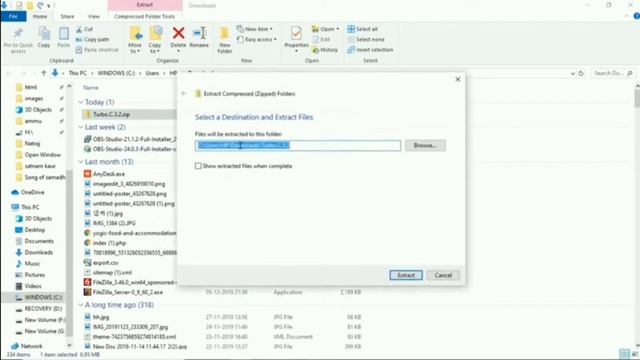Click the Cancel button

click(443, 275)
